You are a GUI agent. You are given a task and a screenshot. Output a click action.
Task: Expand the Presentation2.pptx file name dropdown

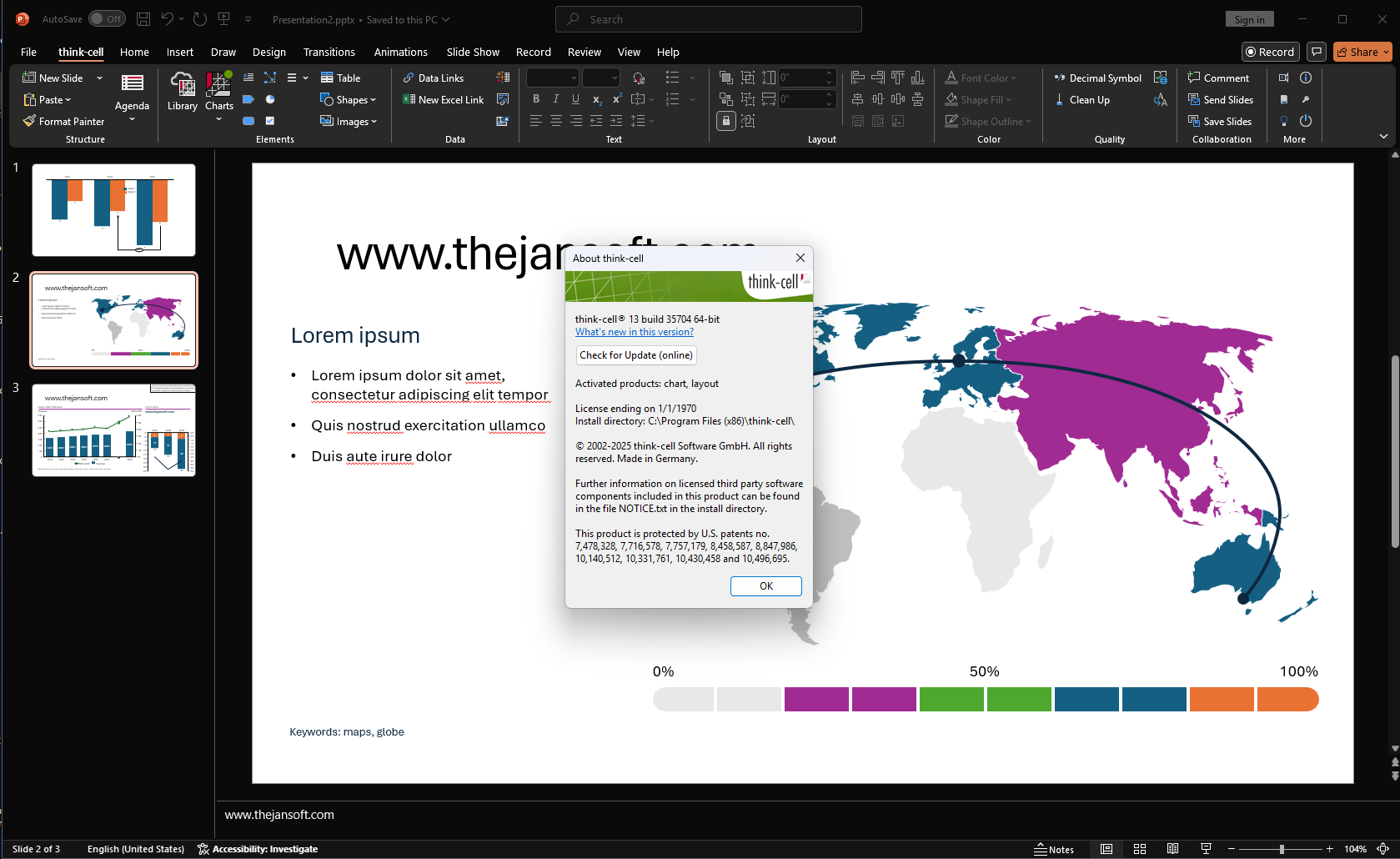[x=445, y=19]
